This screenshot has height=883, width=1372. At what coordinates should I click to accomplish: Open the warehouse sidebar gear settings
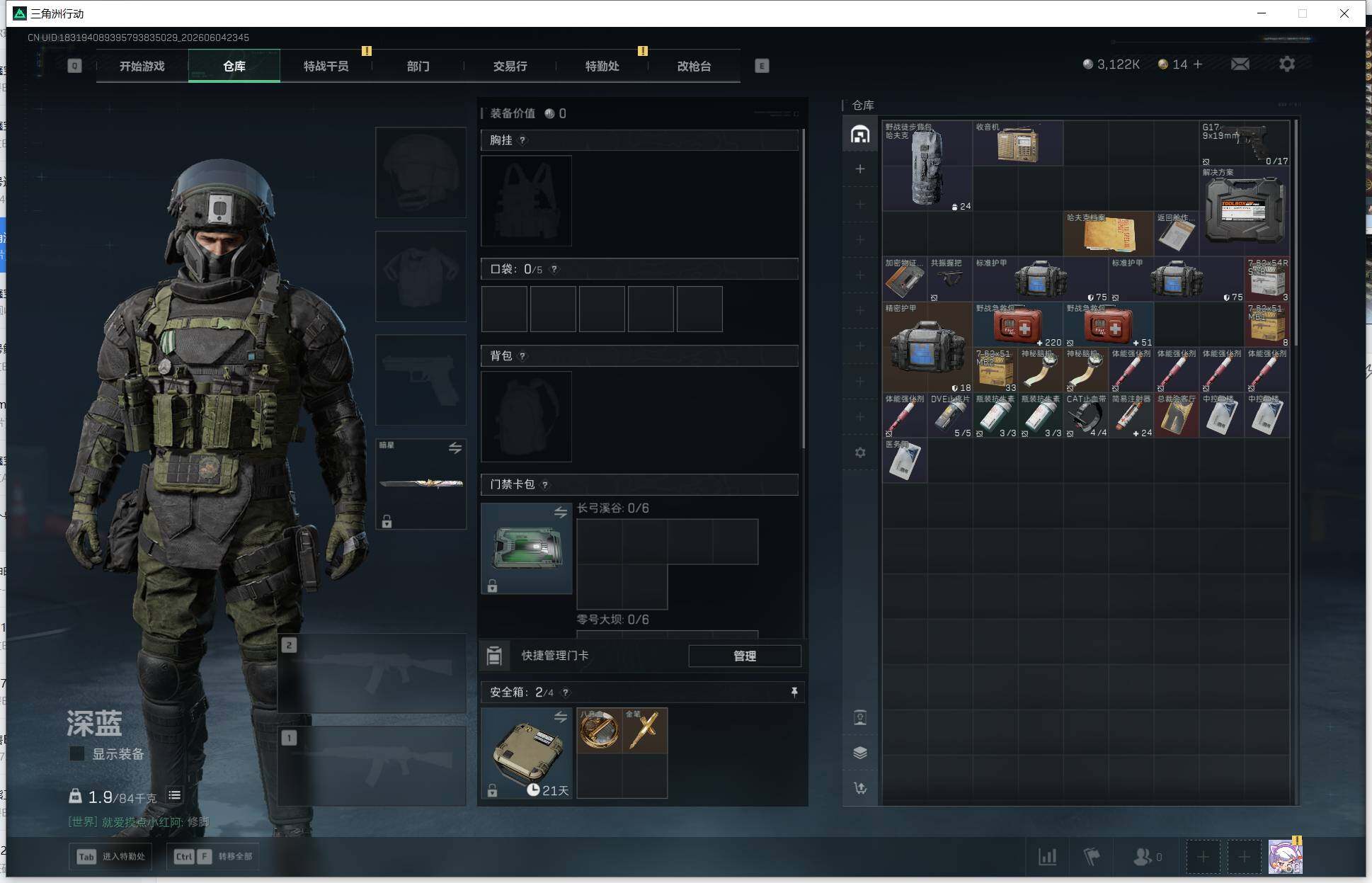(860, 452)
